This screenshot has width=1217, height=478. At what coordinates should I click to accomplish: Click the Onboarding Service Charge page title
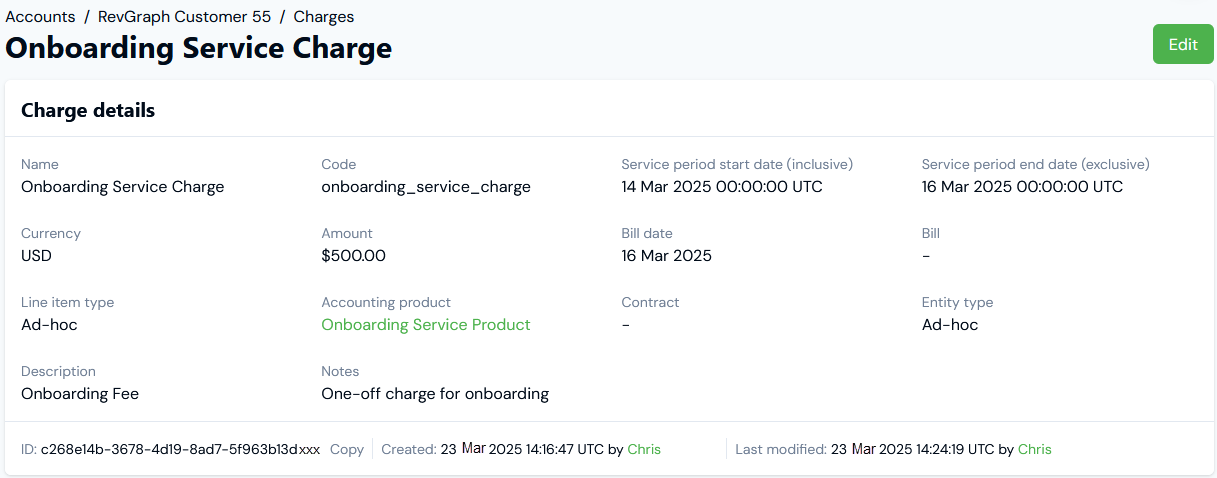click(x=199, y=48)
